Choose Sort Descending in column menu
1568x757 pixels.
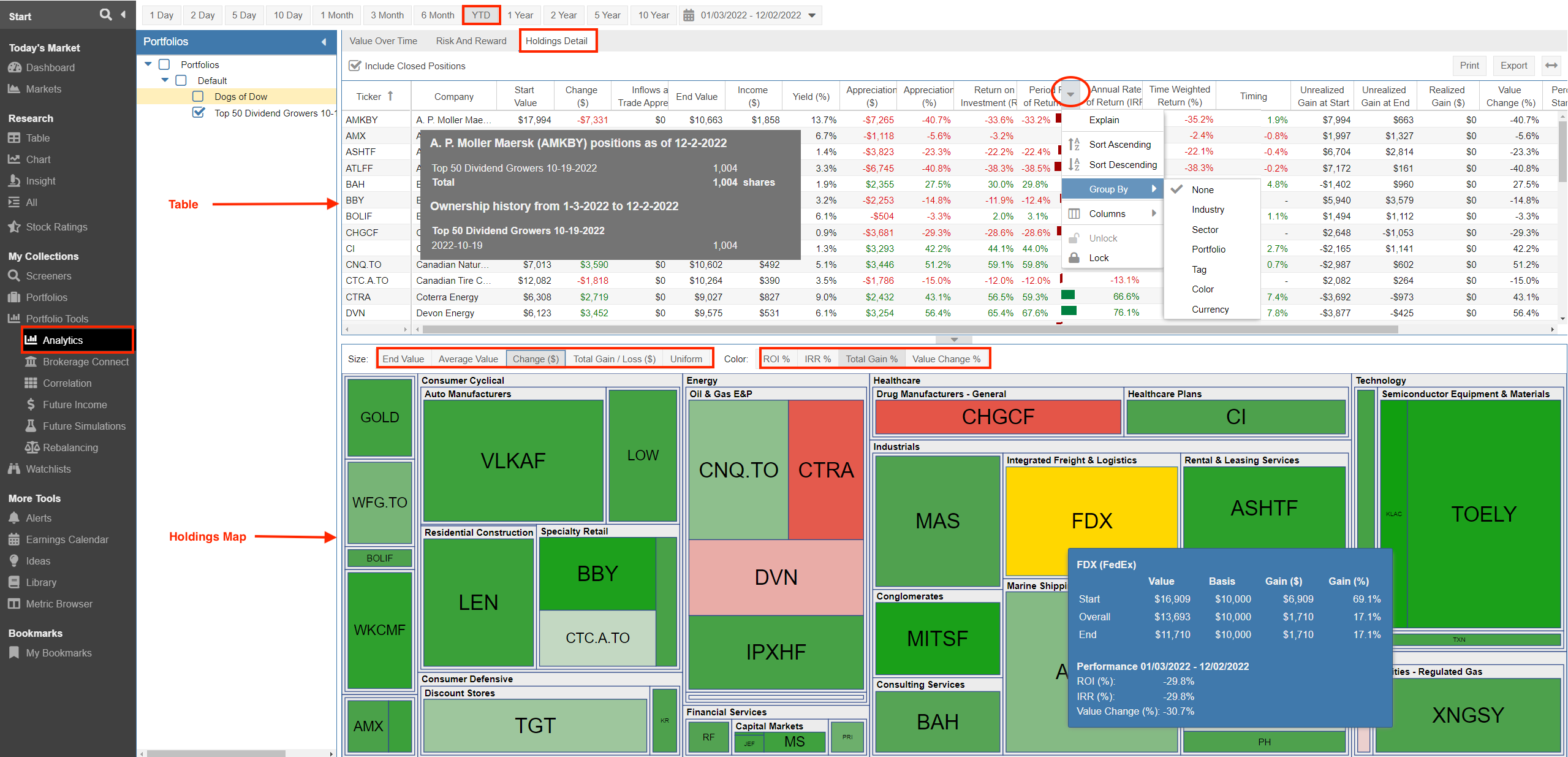[1113, 165]
